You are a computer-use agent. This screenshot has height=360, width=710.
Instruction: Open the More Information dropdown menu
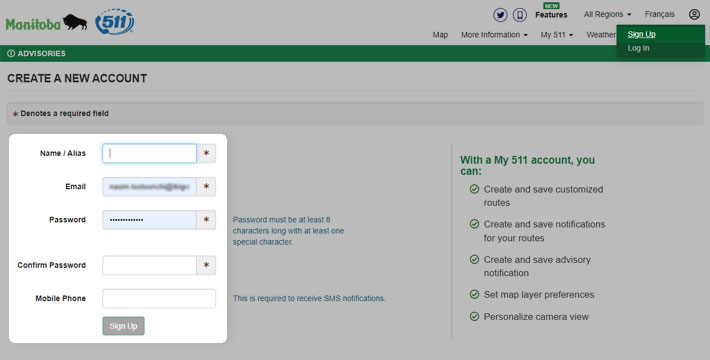[x=494, y=35]
